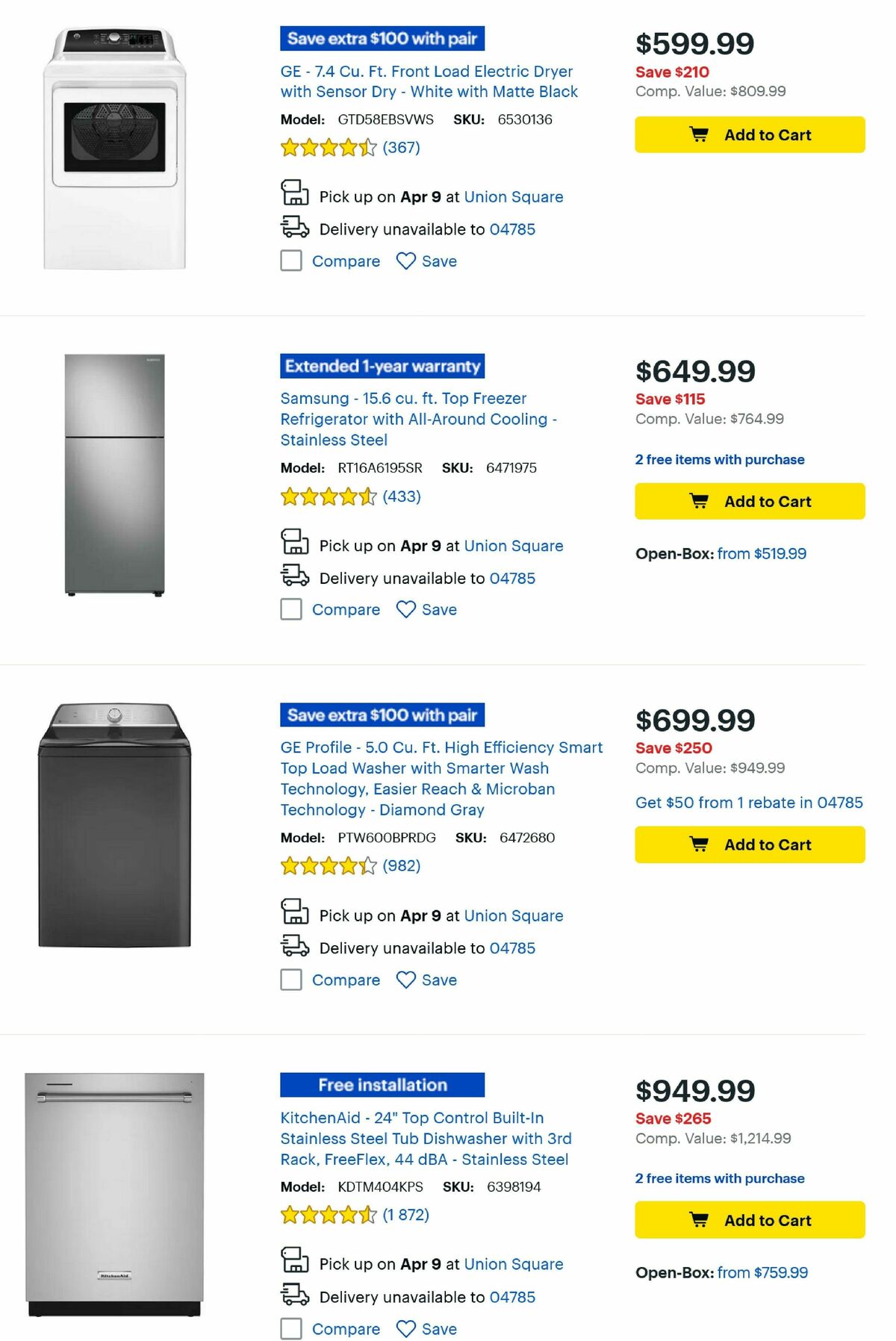This screenshot has height=1341, width=896.
Task: Open the '2 free items with purchase' offer for the refrigerator
Action: (719, 459)
